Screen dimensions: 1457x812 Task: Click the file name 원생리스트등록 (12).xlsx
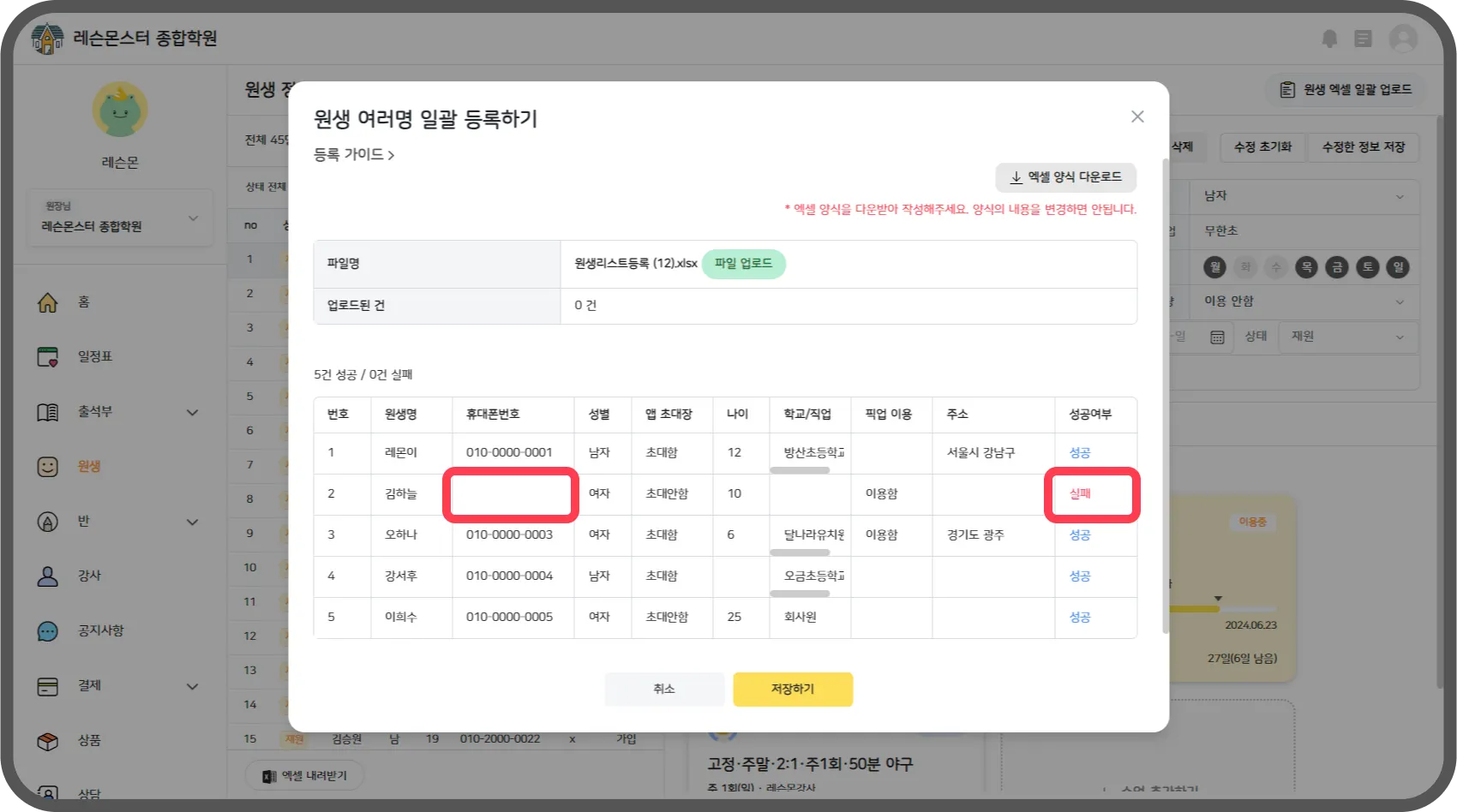tap(636, 264)
